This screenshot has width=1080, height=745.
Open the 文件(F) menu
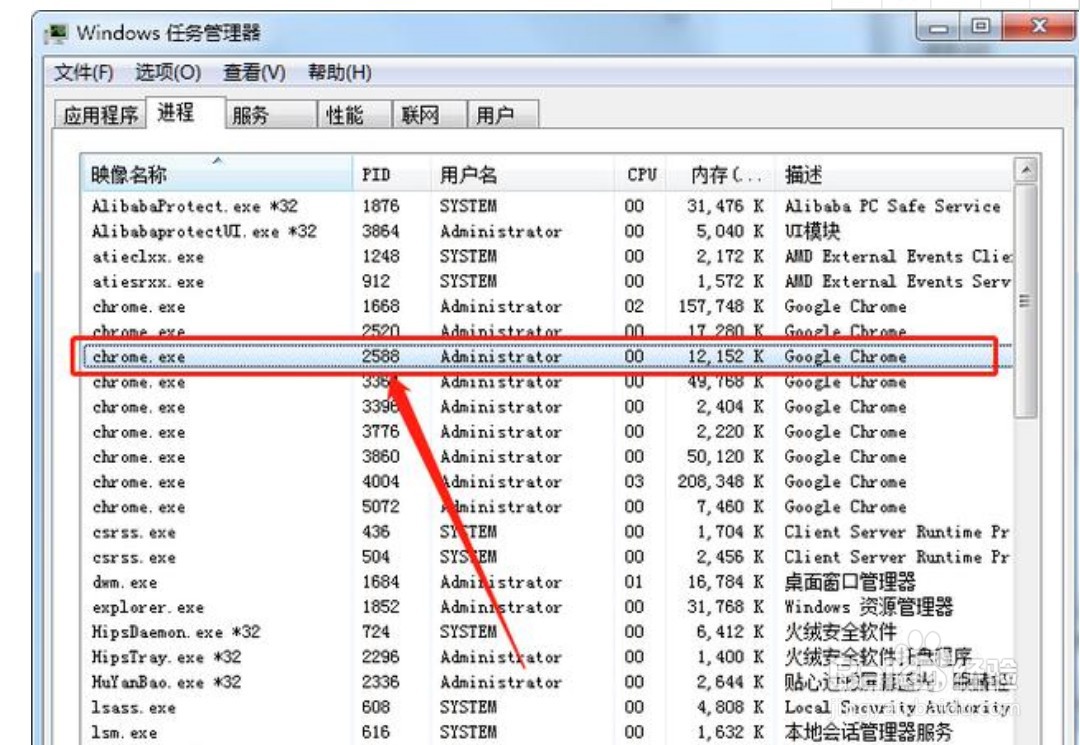pyautogui.click(x=83, y=72)
